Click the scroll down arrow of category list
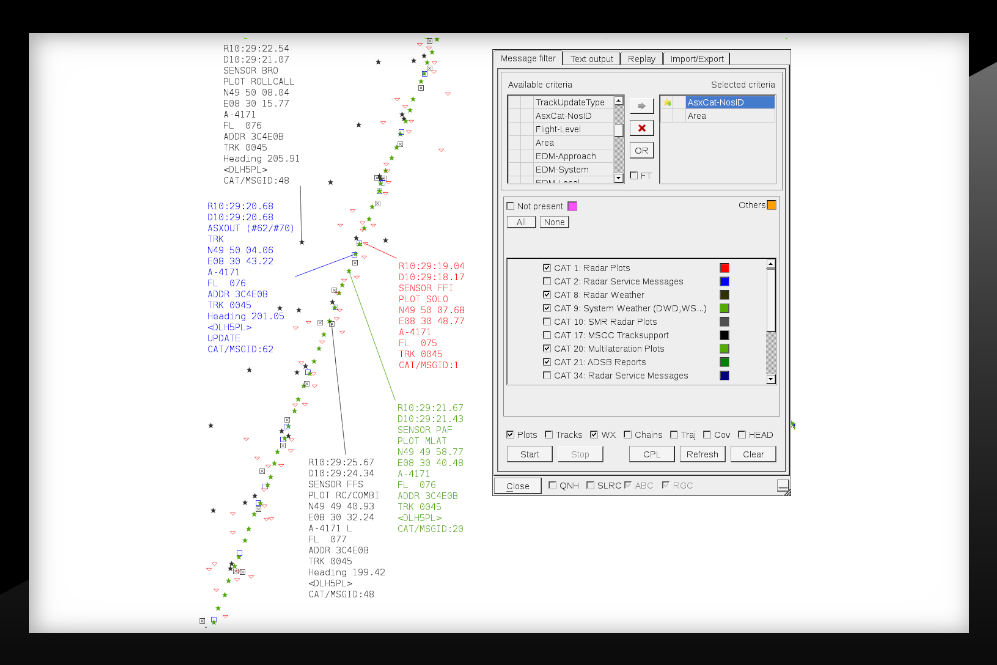 tap(771, 379)
